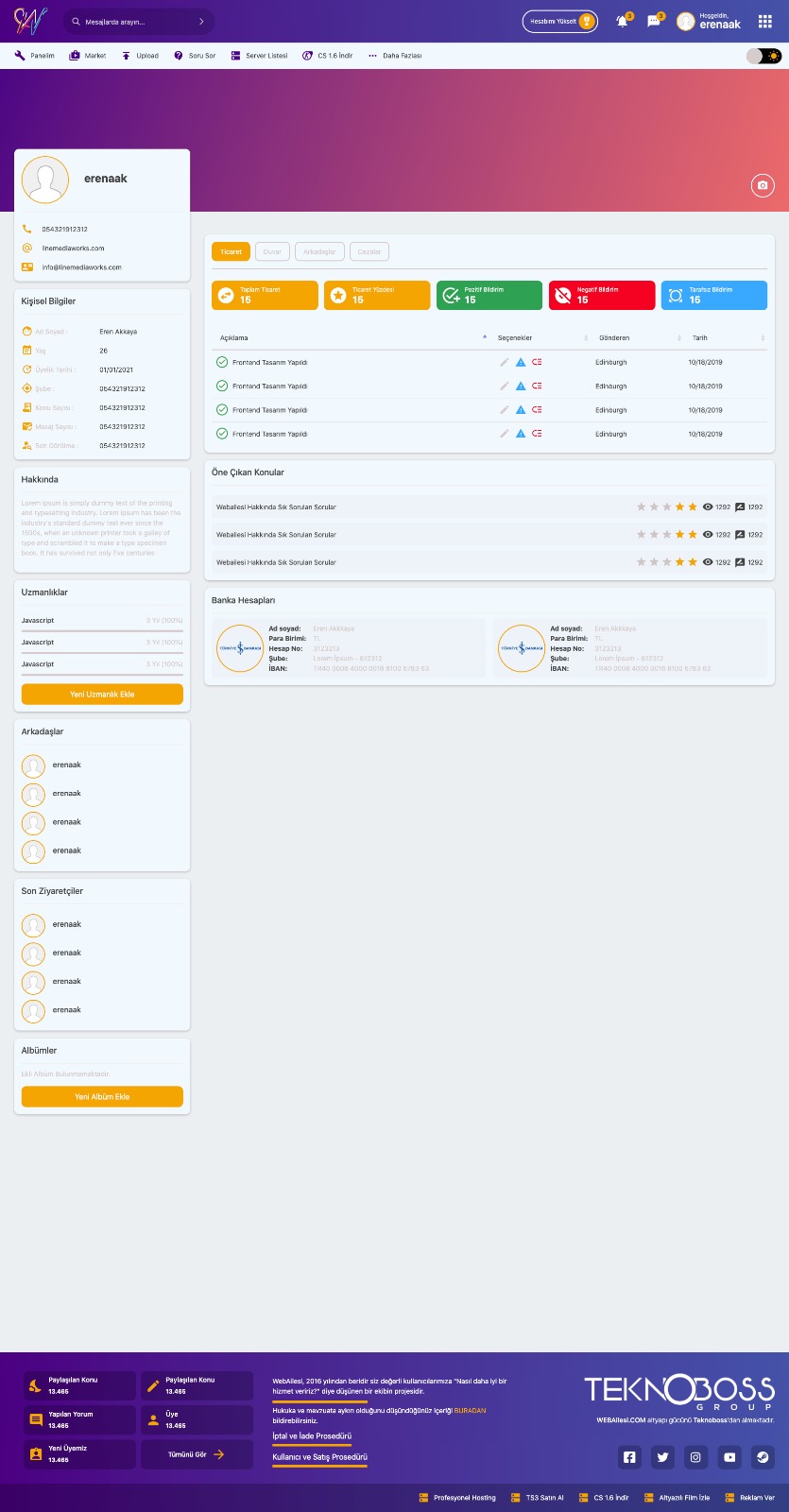Open Twitter icon in footer

tap(662, 1457)
